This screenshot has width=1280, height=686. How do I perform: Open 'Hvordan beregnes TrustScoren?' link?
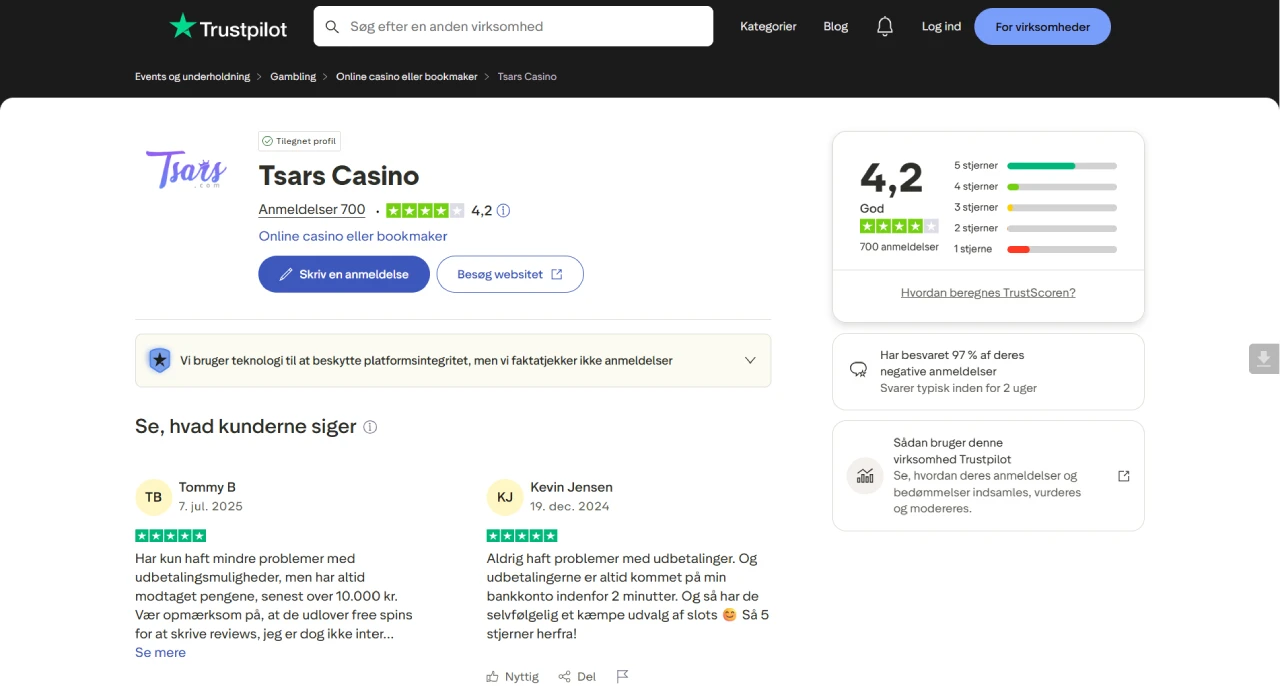pos(988,292)
